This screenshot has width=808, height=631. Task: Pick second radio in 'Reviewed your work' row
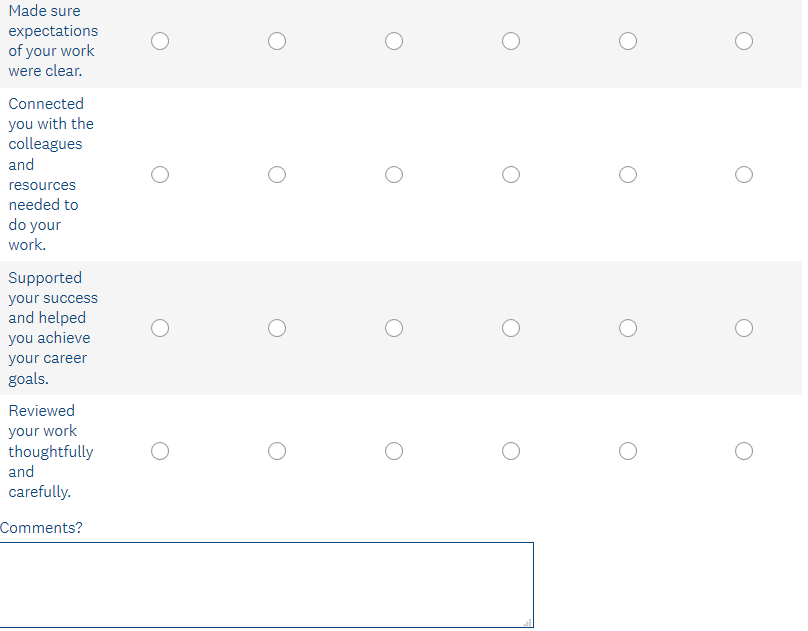[277, 451]
